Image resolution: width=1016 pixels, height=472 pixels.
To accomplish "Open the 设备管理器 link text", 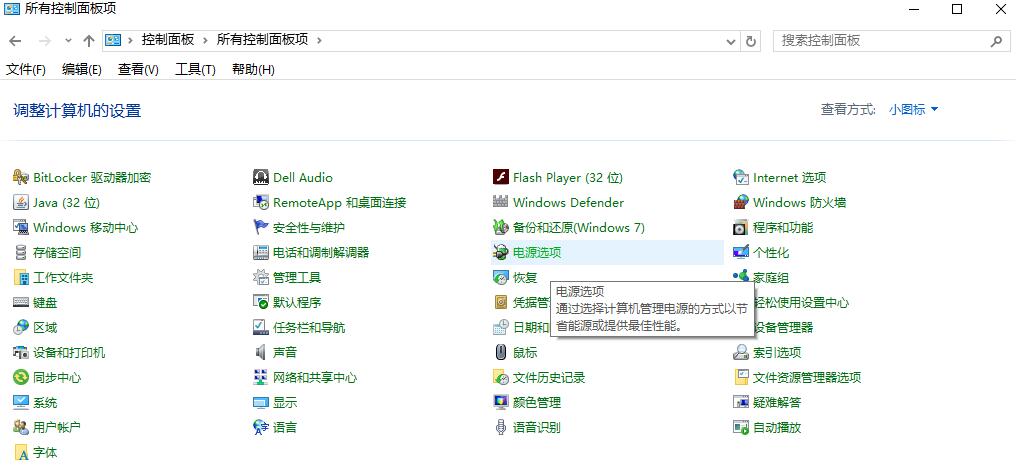I will (783, 327).
